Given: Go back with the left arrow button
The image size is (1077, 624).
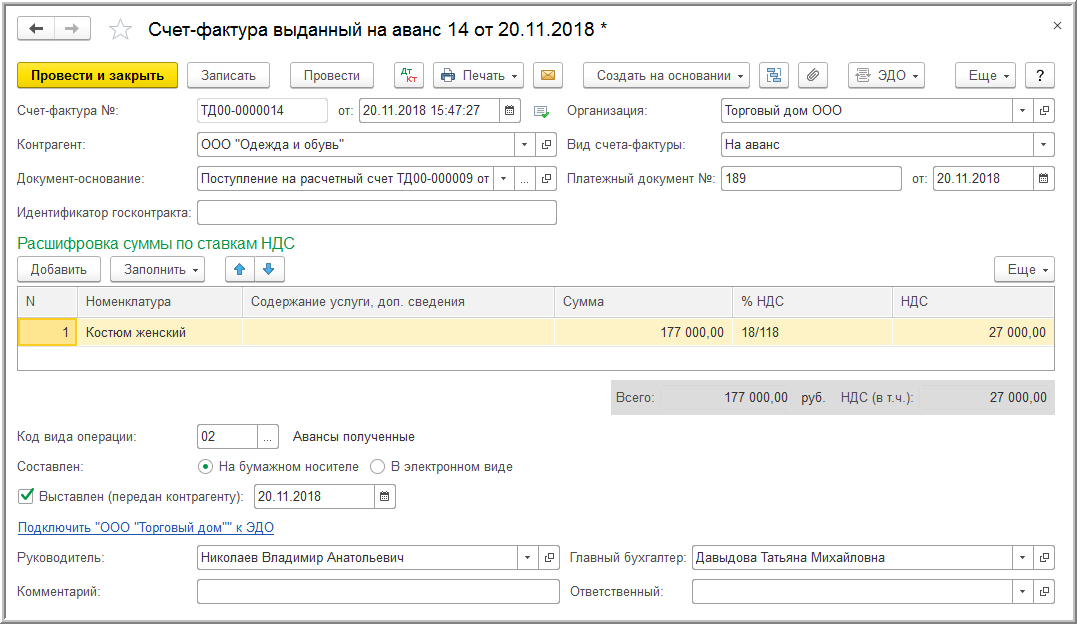Looking at the screenshot, I should pos(36,29).
